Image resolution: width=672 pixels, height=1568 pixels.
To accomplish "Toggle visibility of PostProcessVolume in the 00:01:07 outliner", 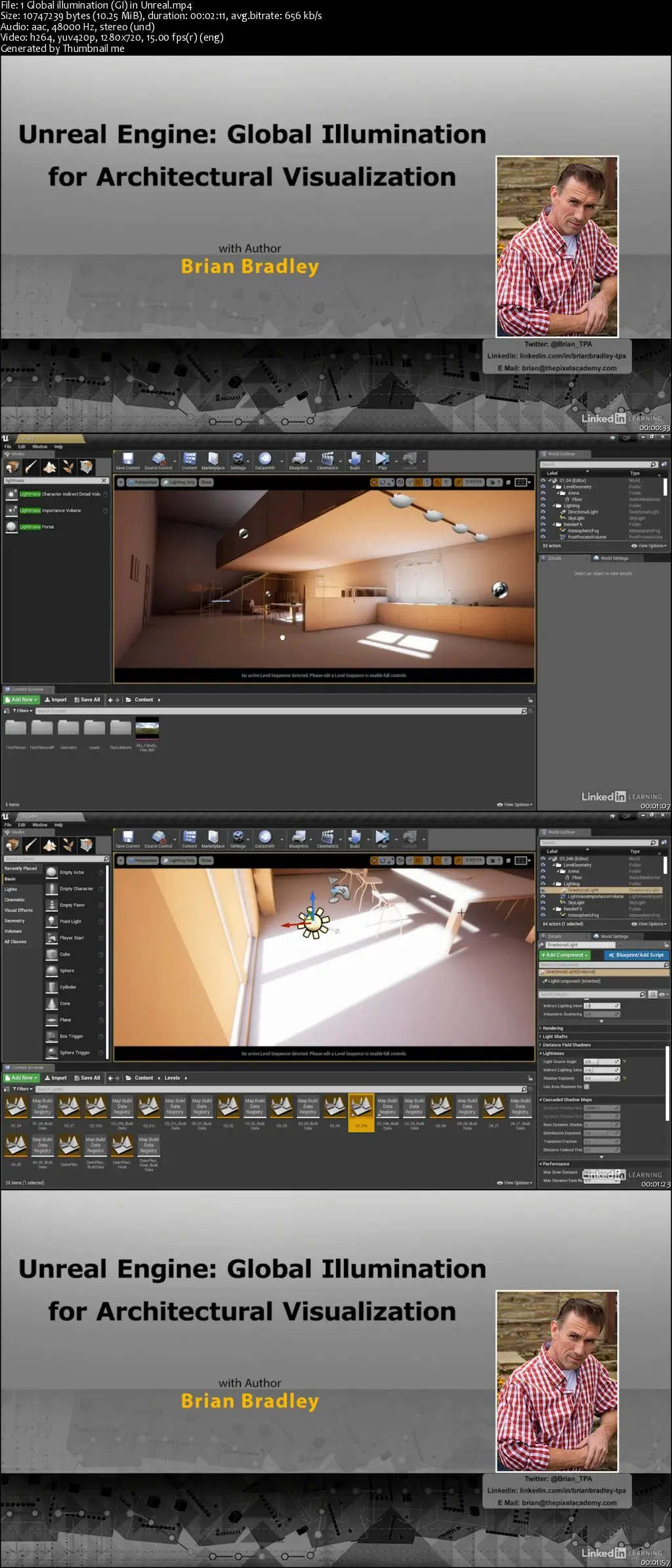I will [543, 537].
